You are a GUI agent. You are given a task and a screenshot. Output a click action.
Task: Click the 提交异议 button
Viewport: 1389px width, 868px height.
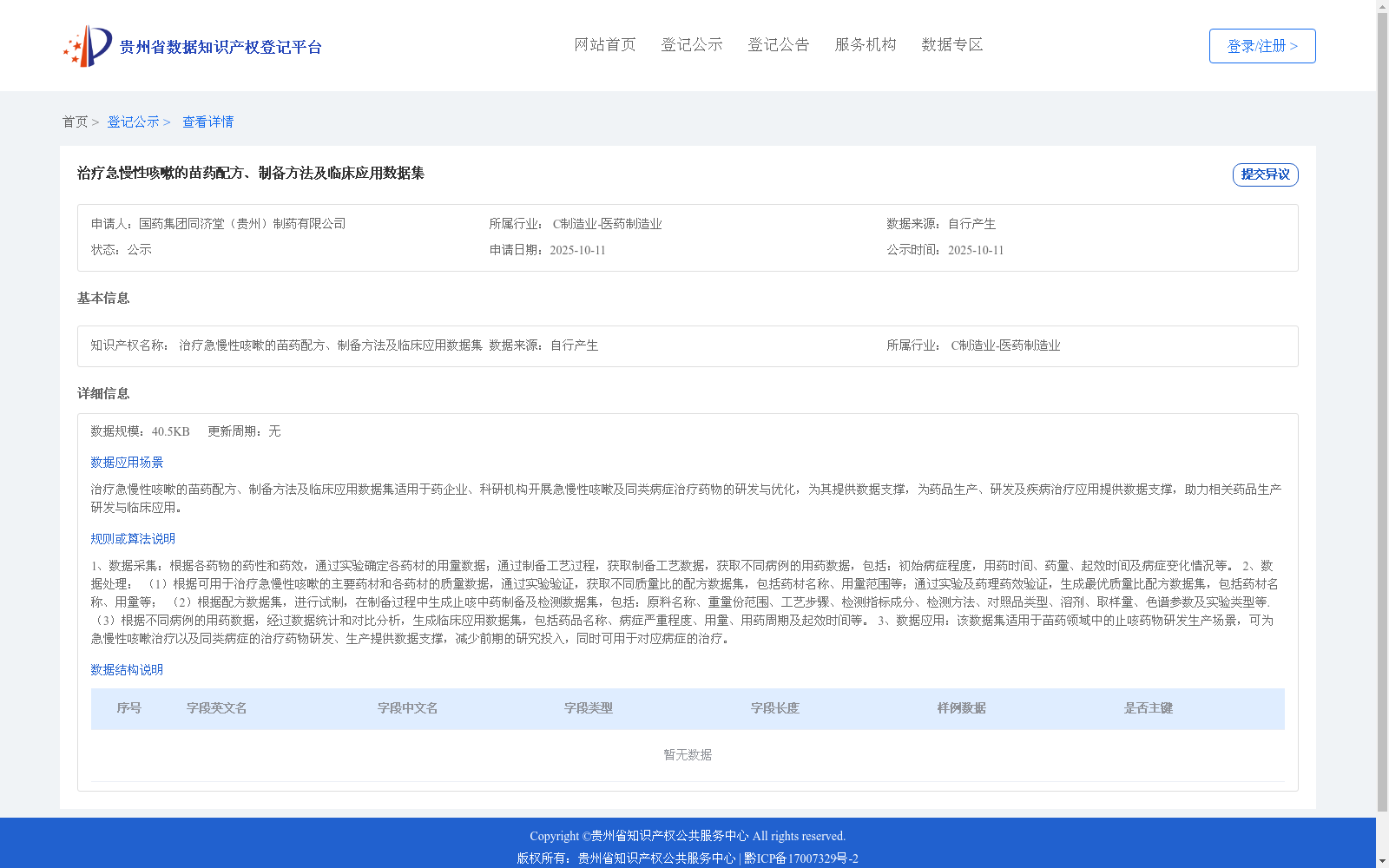click(x=1265, y=174)
